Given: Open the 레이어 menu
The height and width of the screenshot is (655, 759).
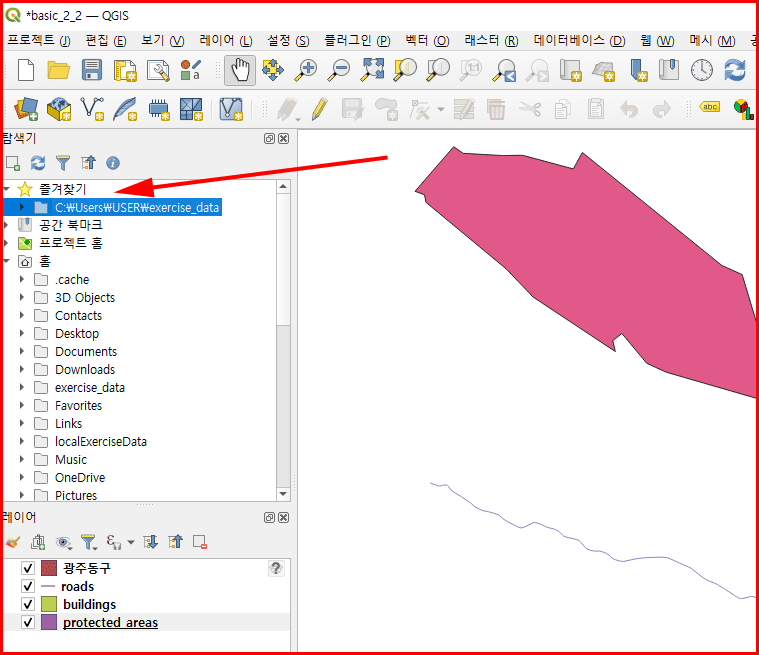Looking at the screenshot, I should point(226,41).
